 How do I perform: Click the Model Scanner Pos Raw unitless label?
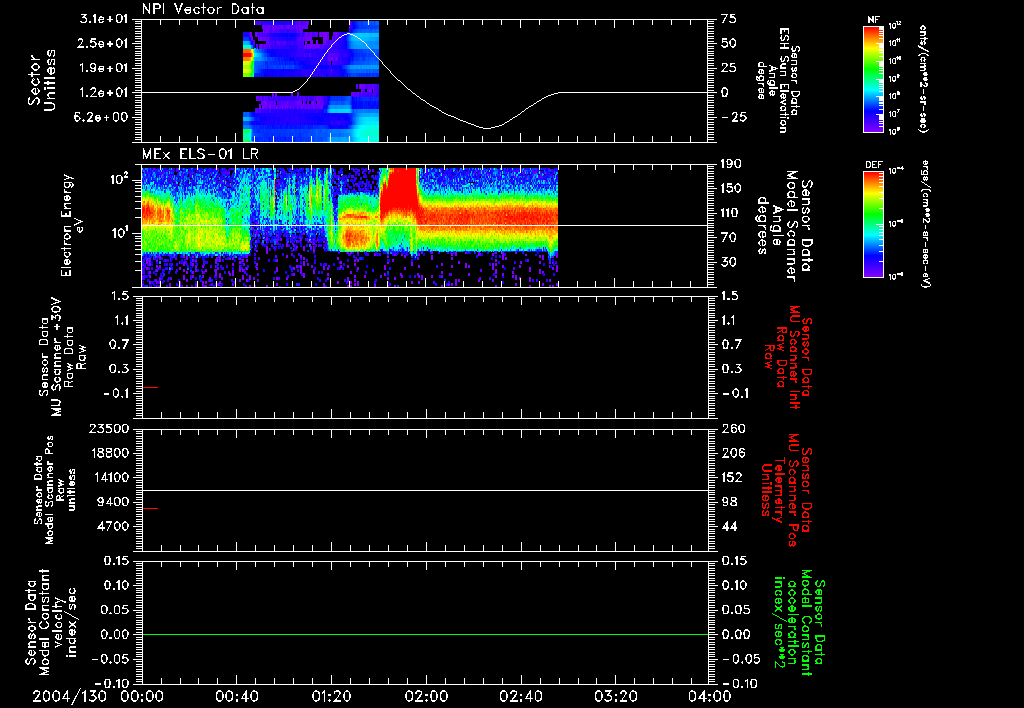tap(56, 490)
